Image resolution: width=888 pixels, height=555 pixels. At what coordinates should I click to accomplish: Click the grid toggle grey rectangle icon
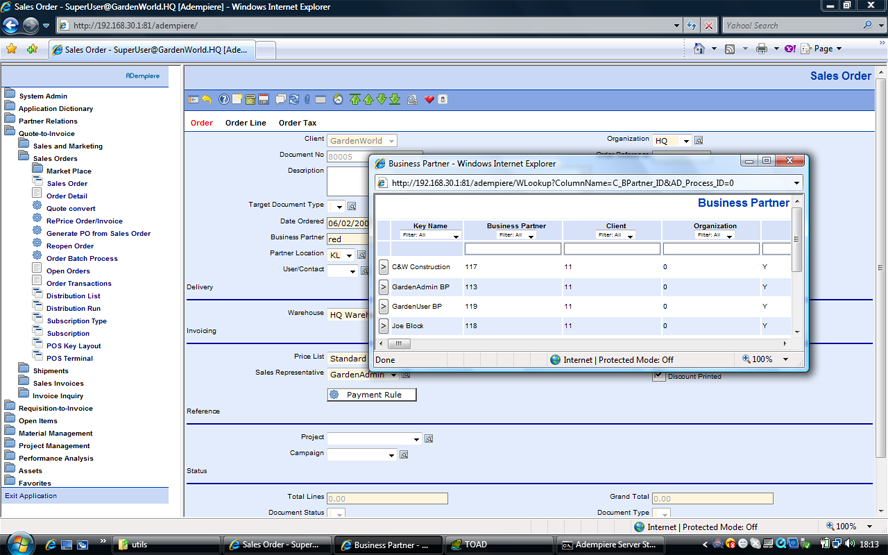pos(321,100)
